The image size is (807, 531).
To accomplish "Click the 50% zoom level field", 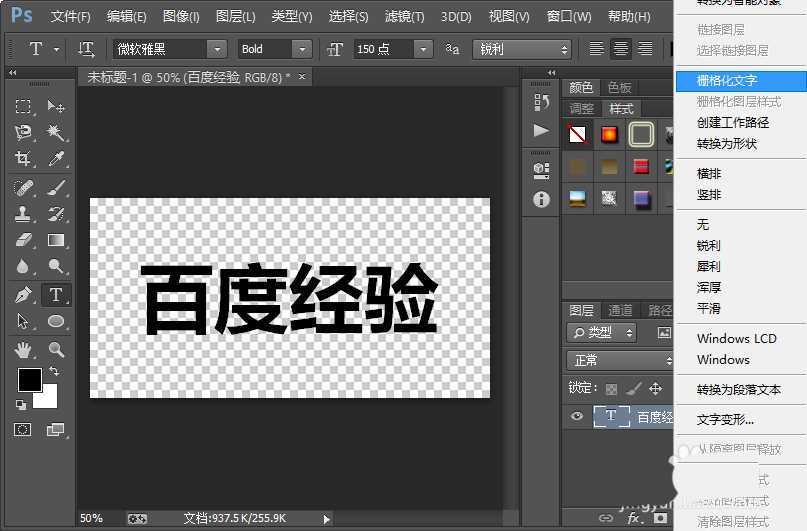I will [x=91, y=518].
